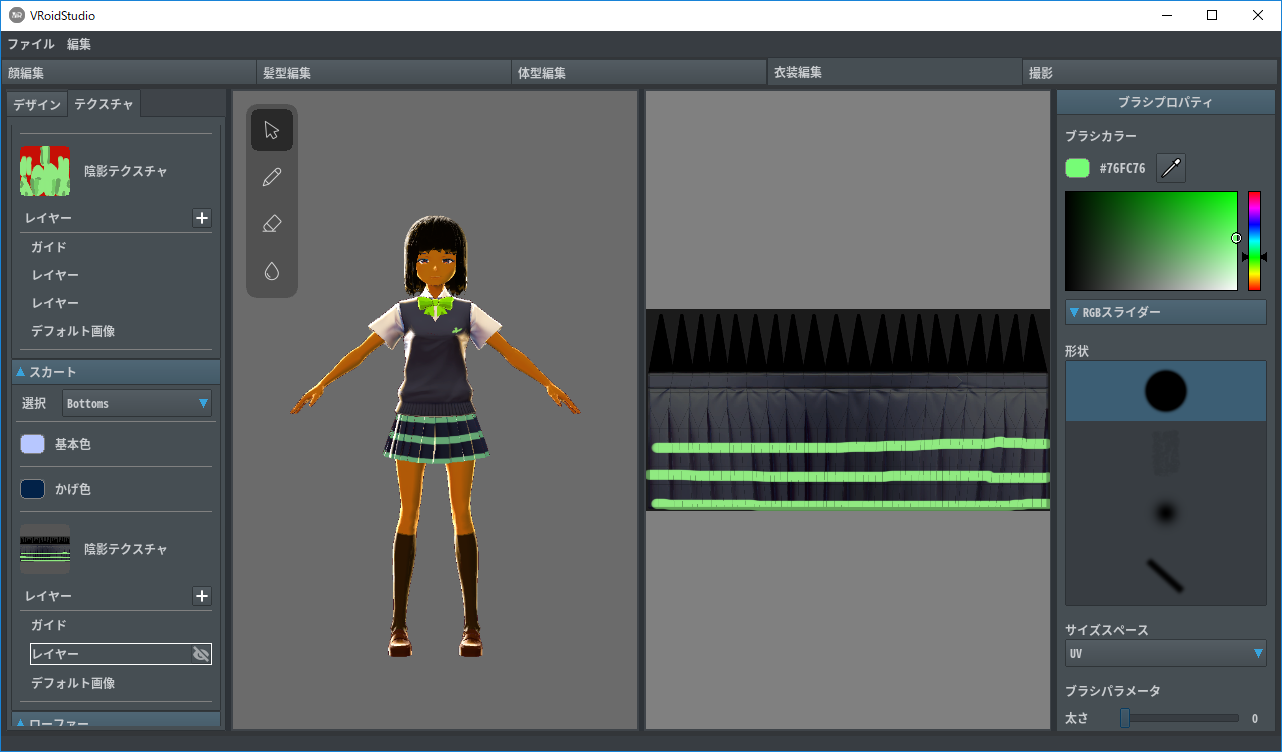Toggle visibility of the highlighted レイヤー
The image size is (1282, 752).
[201, 654]
